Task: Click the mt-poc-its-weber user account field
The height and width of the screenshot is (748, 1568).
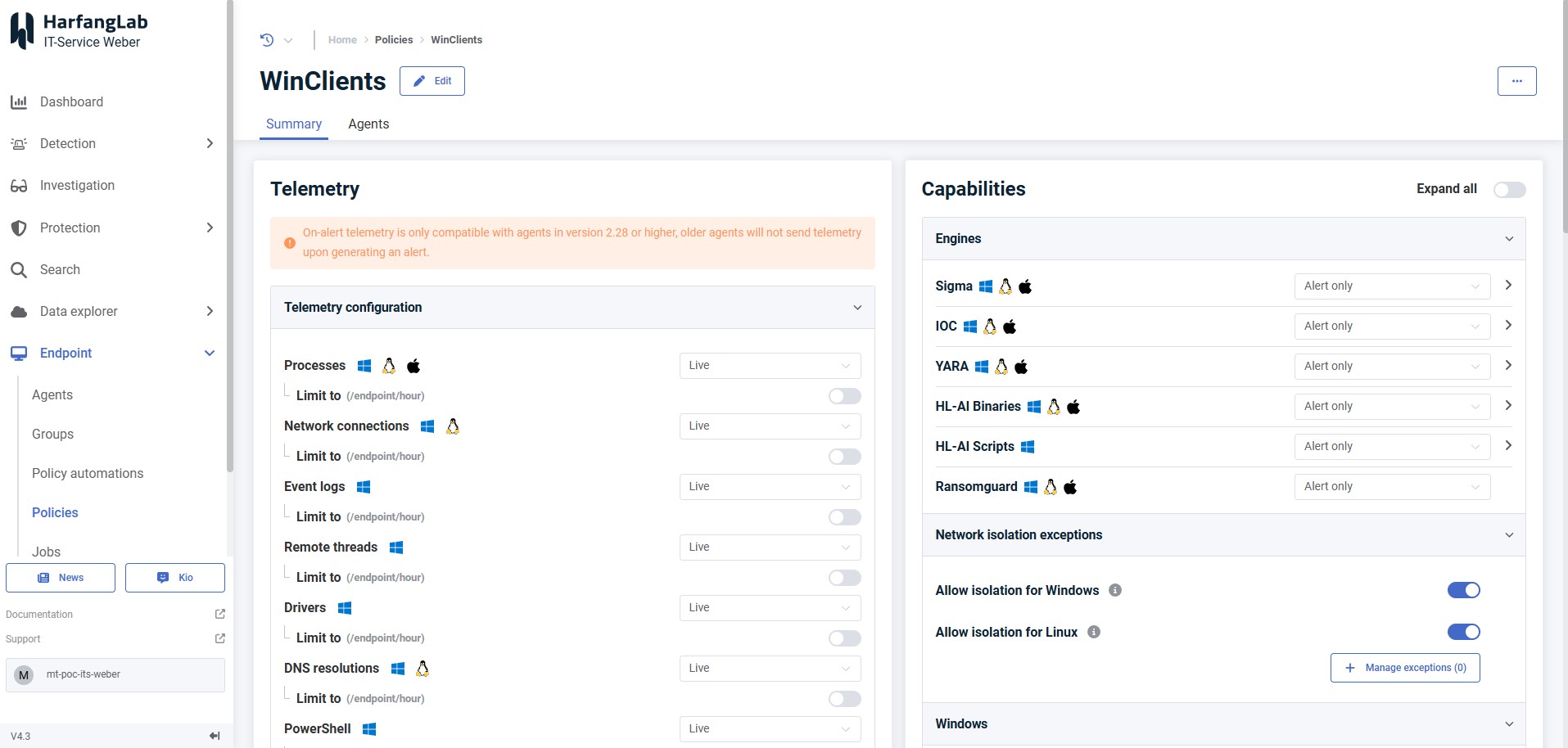Action: click(x=115, y=675)
